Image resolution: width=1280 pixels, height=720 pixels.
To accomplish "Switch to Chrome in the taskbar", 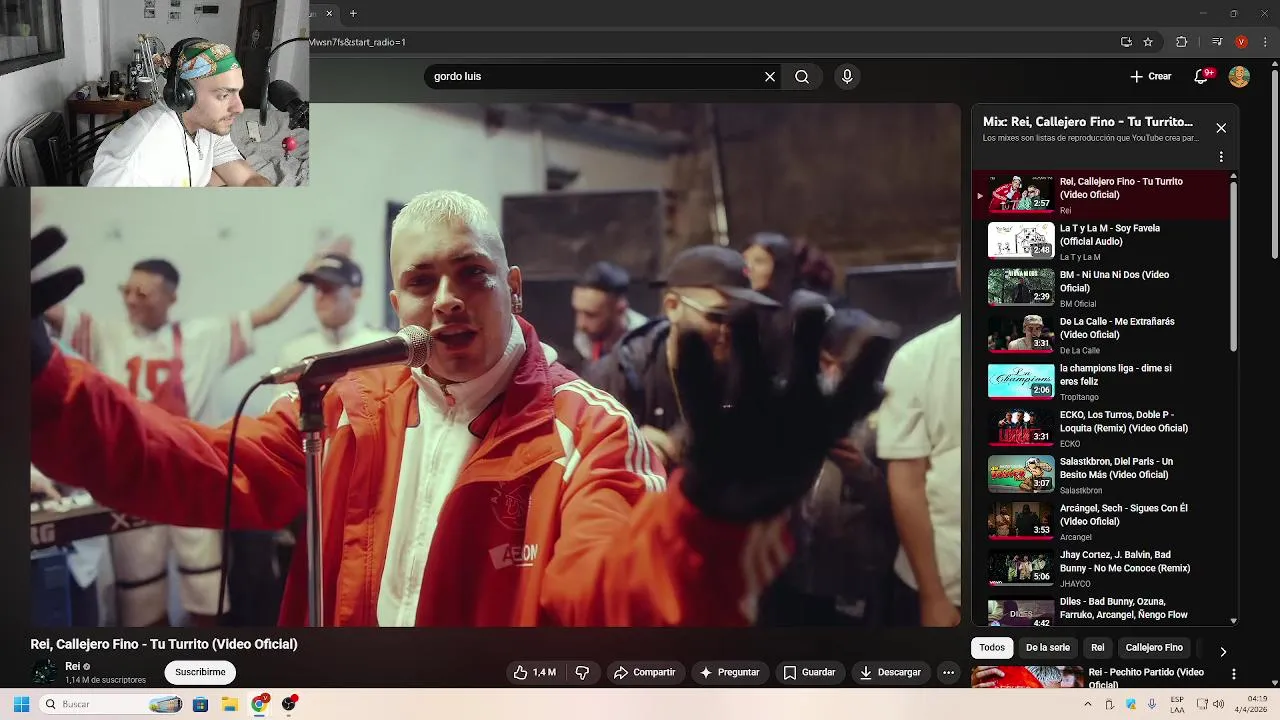I will pos(260,704).
